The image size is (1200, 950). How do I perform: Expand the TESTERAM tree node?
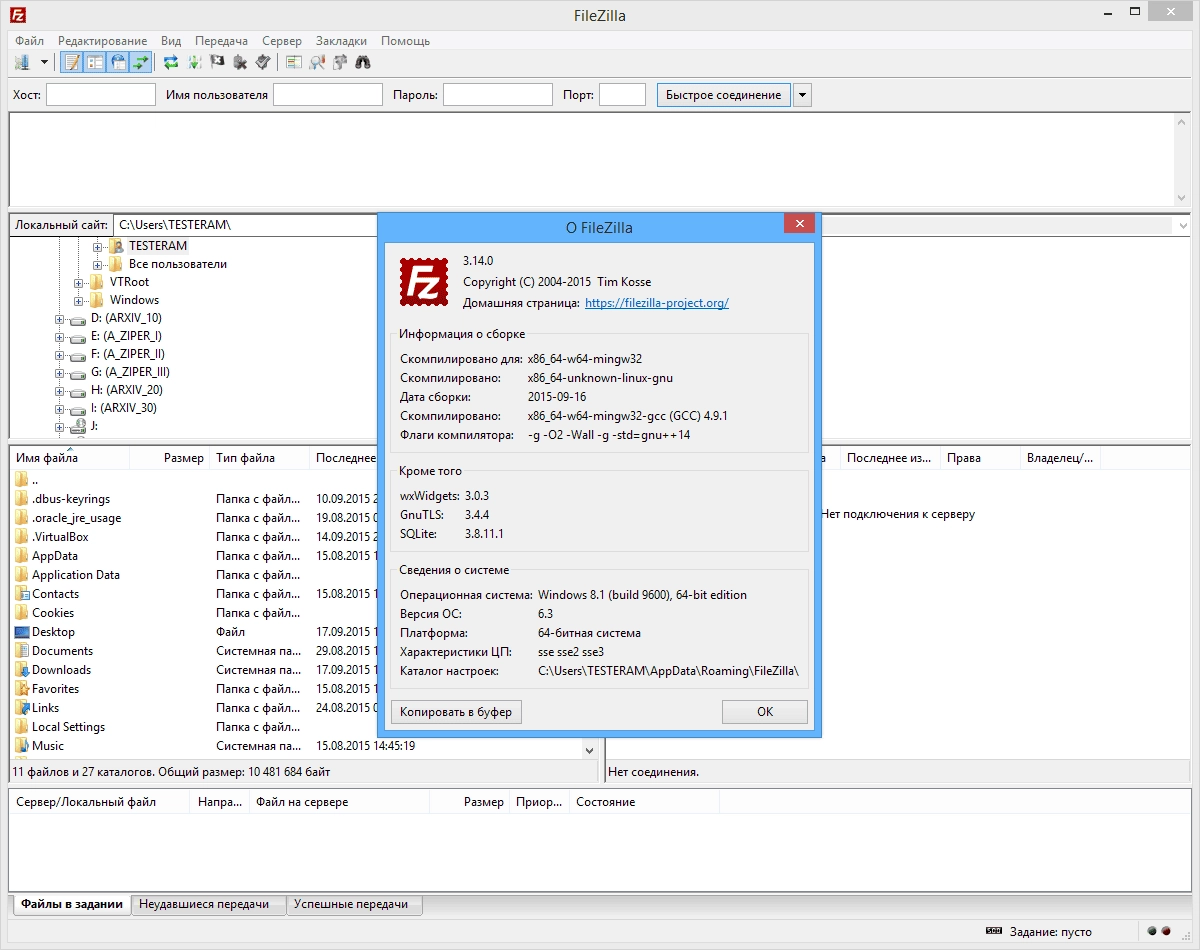tap(97, 246)
